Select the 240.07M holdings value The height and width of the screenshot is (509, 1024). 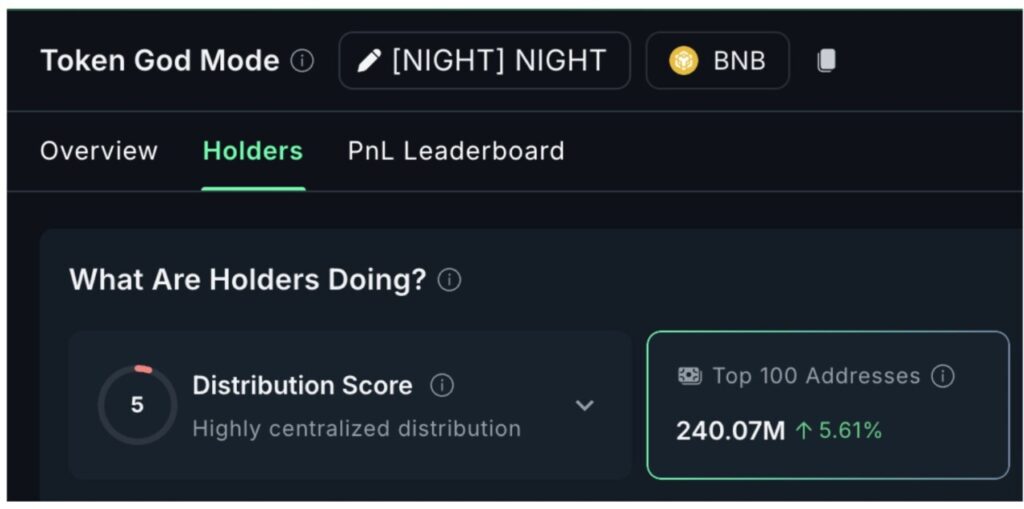730,431
